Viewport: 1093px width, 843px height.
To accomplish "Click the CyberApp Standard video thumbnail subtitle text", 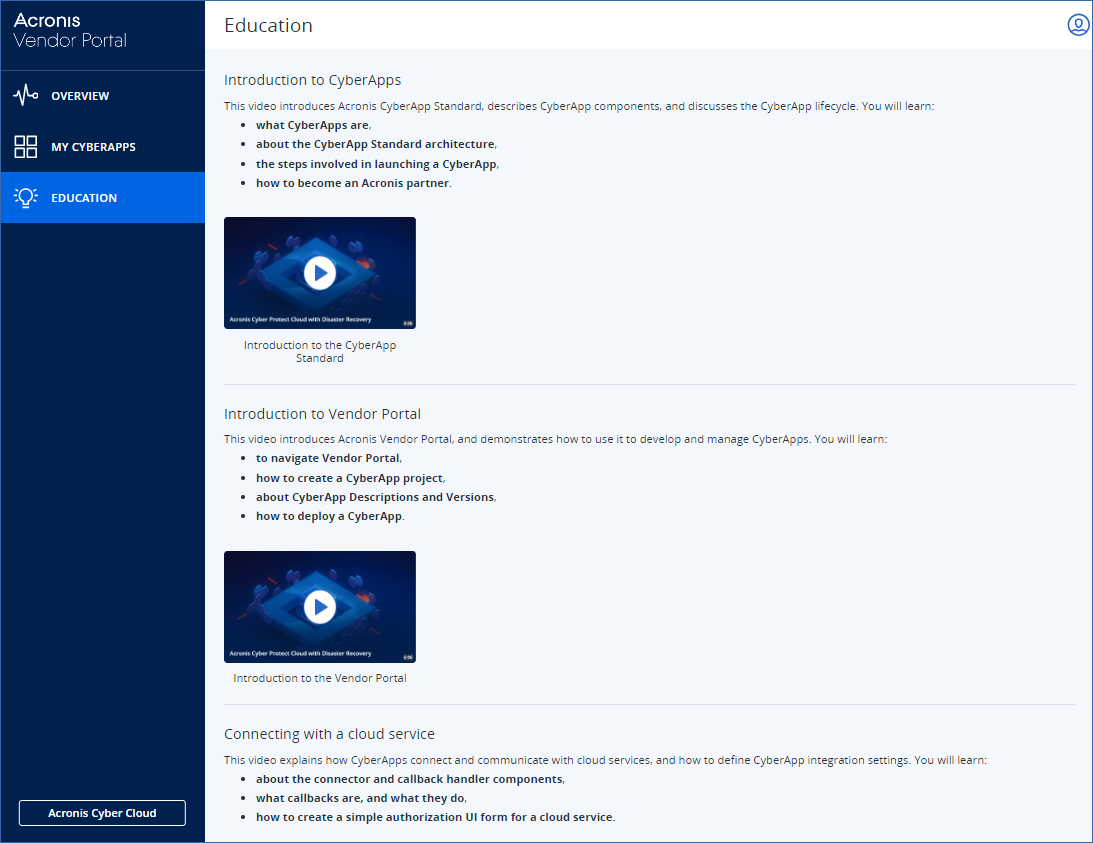I will pos(300,319).
